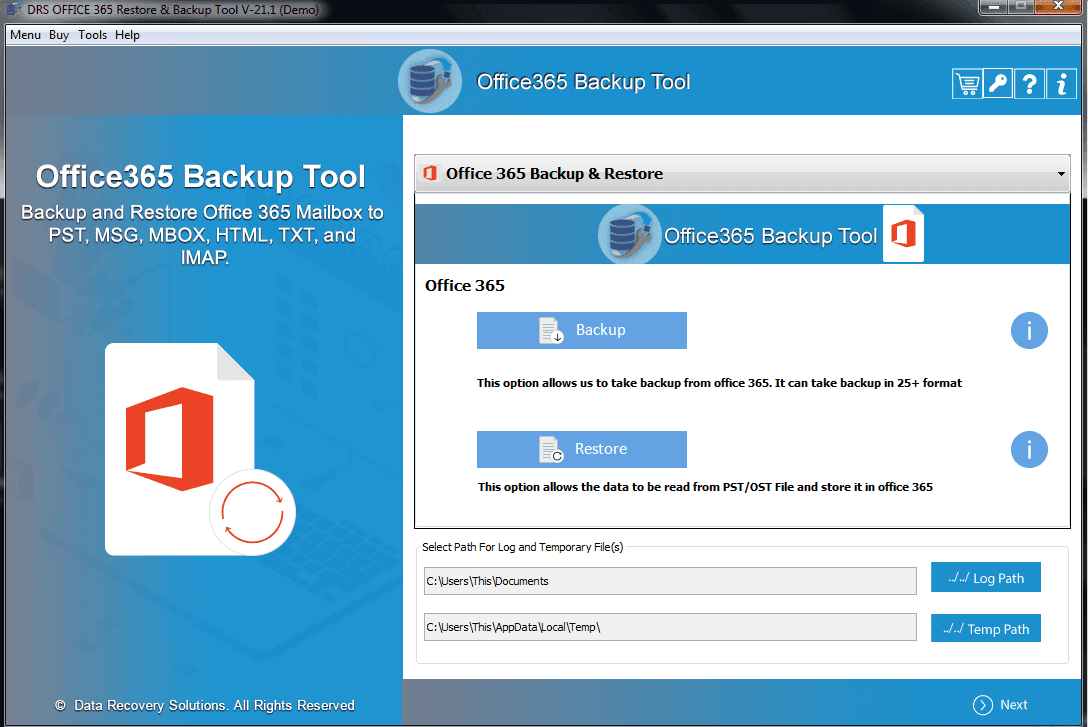
Task: Open the Tools menu
Action: tap(92, 35)
